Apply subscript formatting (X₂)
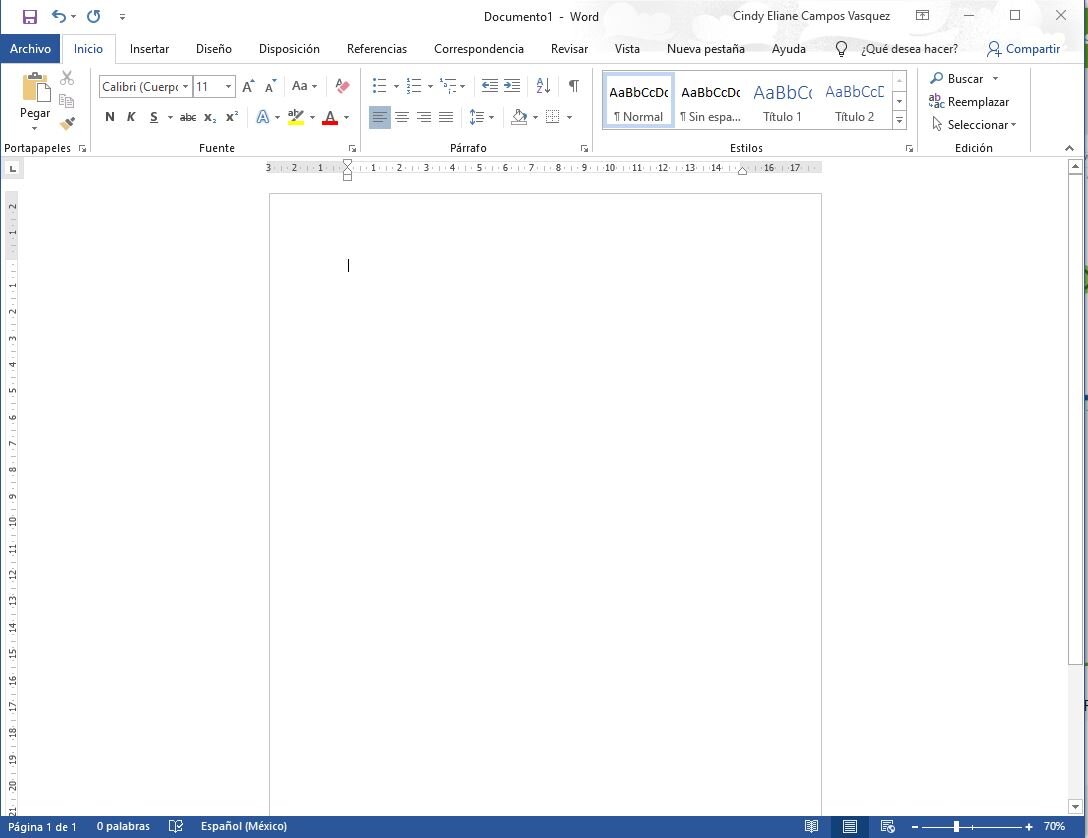 210,117
